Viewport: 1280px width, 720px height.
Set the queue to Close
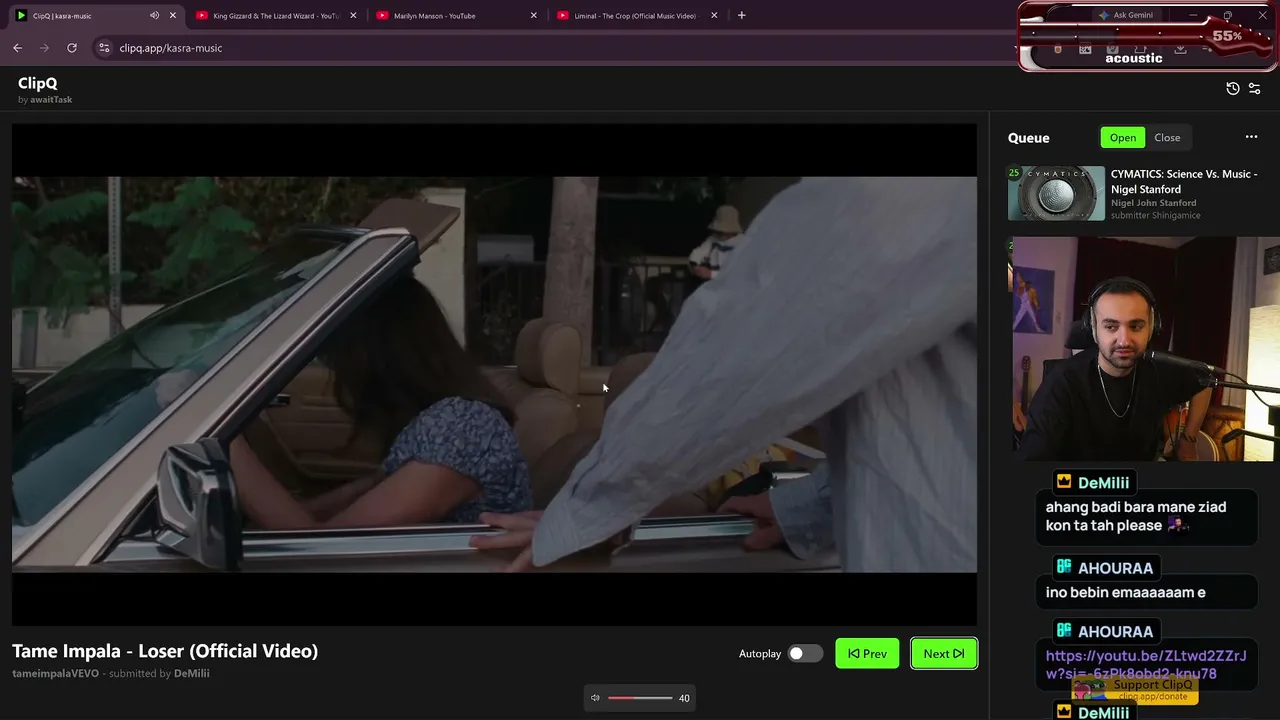(1167, 138)
